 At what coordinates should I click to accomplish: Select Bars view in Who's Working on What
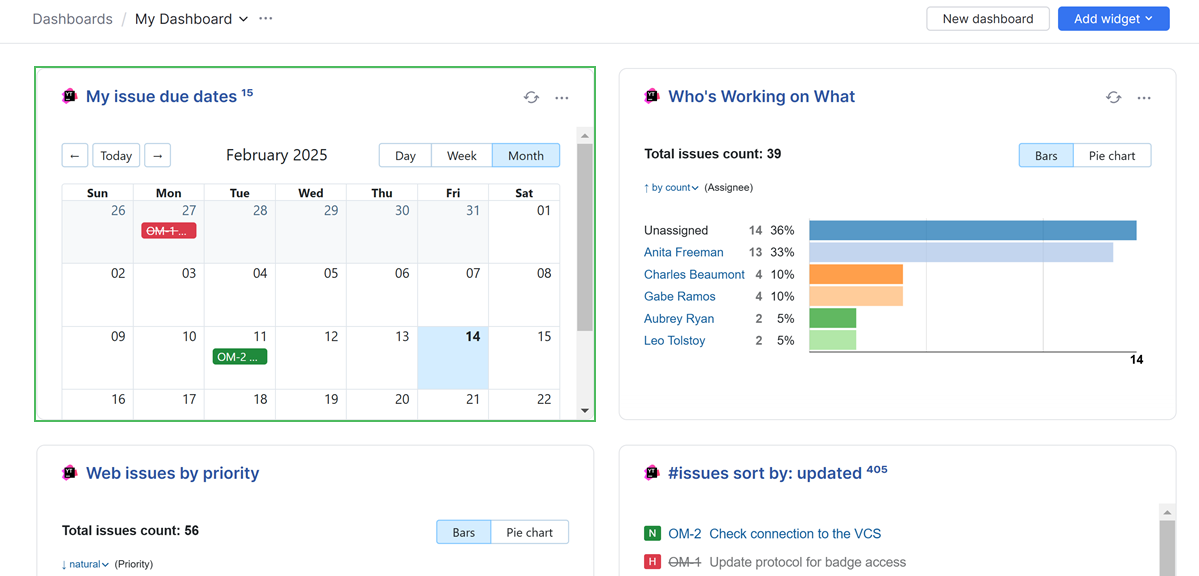click(x=1045, y=155)
